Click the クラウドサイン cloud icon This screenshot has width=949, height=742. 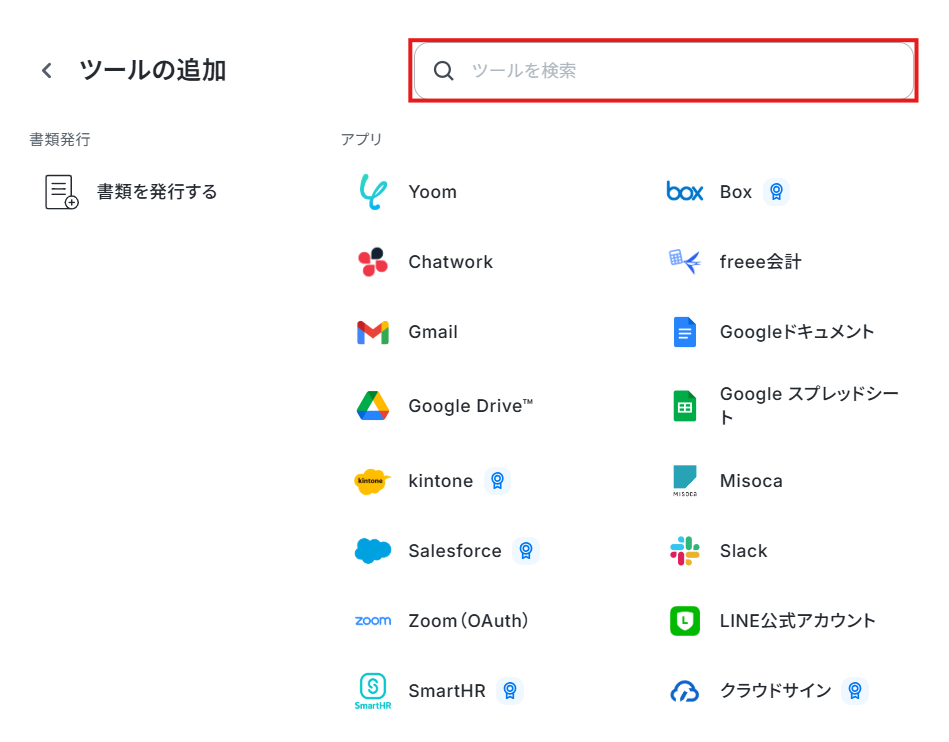(685, 691)
